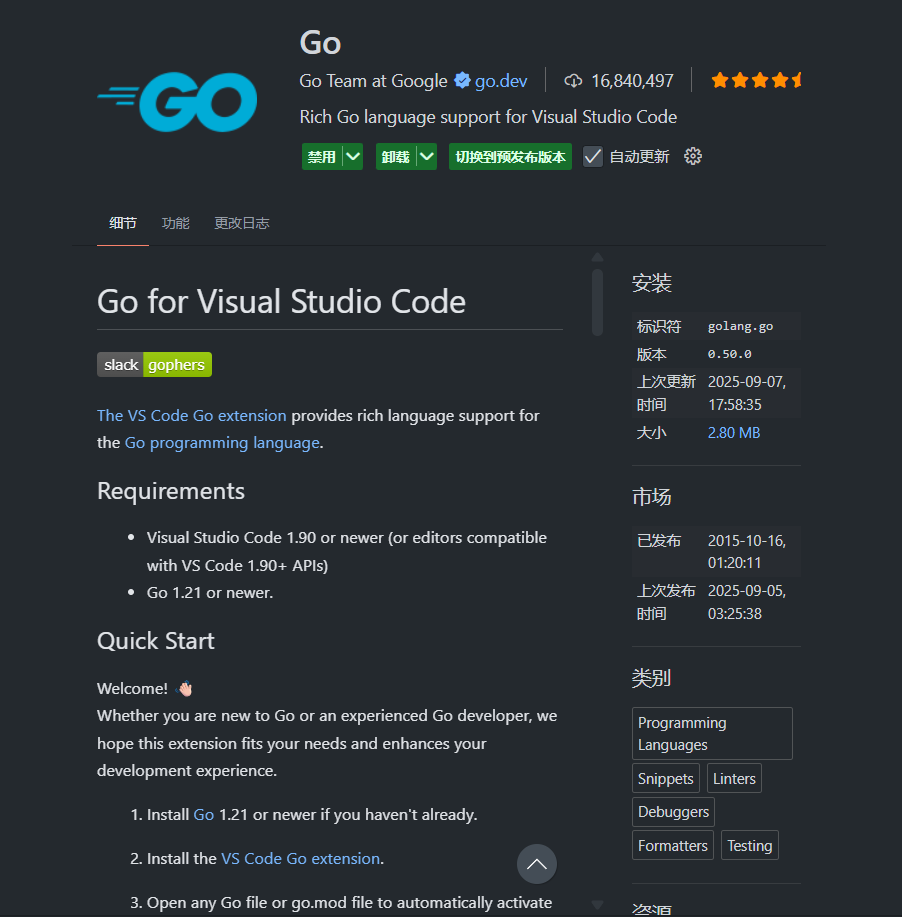
Task: Click the scroll-to-top arrow button
Action: (x=537, y=864)
